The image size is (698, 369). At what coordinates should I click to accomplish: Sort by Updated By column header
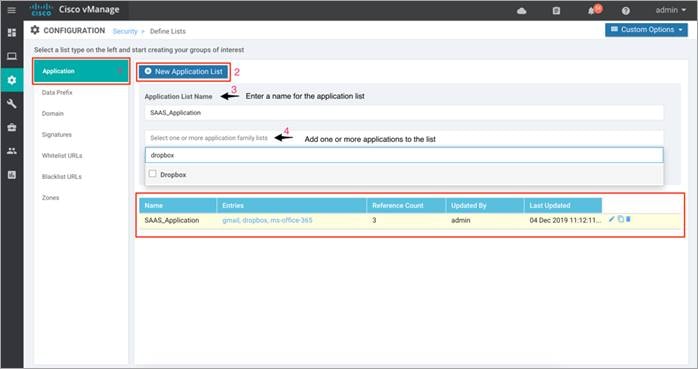tap(485, 206)
